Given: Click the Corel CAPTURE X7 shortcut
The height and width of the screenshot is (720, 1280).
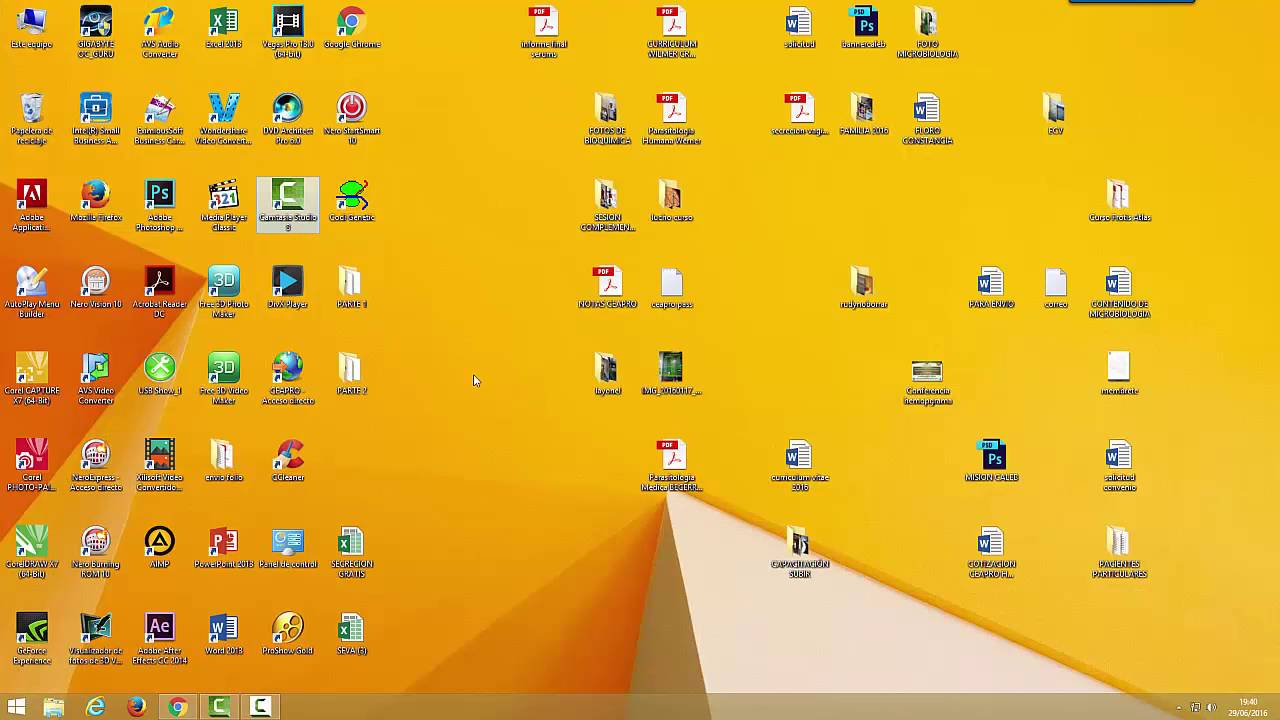Looking at the screenshot, I should pyautogui.click(x=32, y=380).
